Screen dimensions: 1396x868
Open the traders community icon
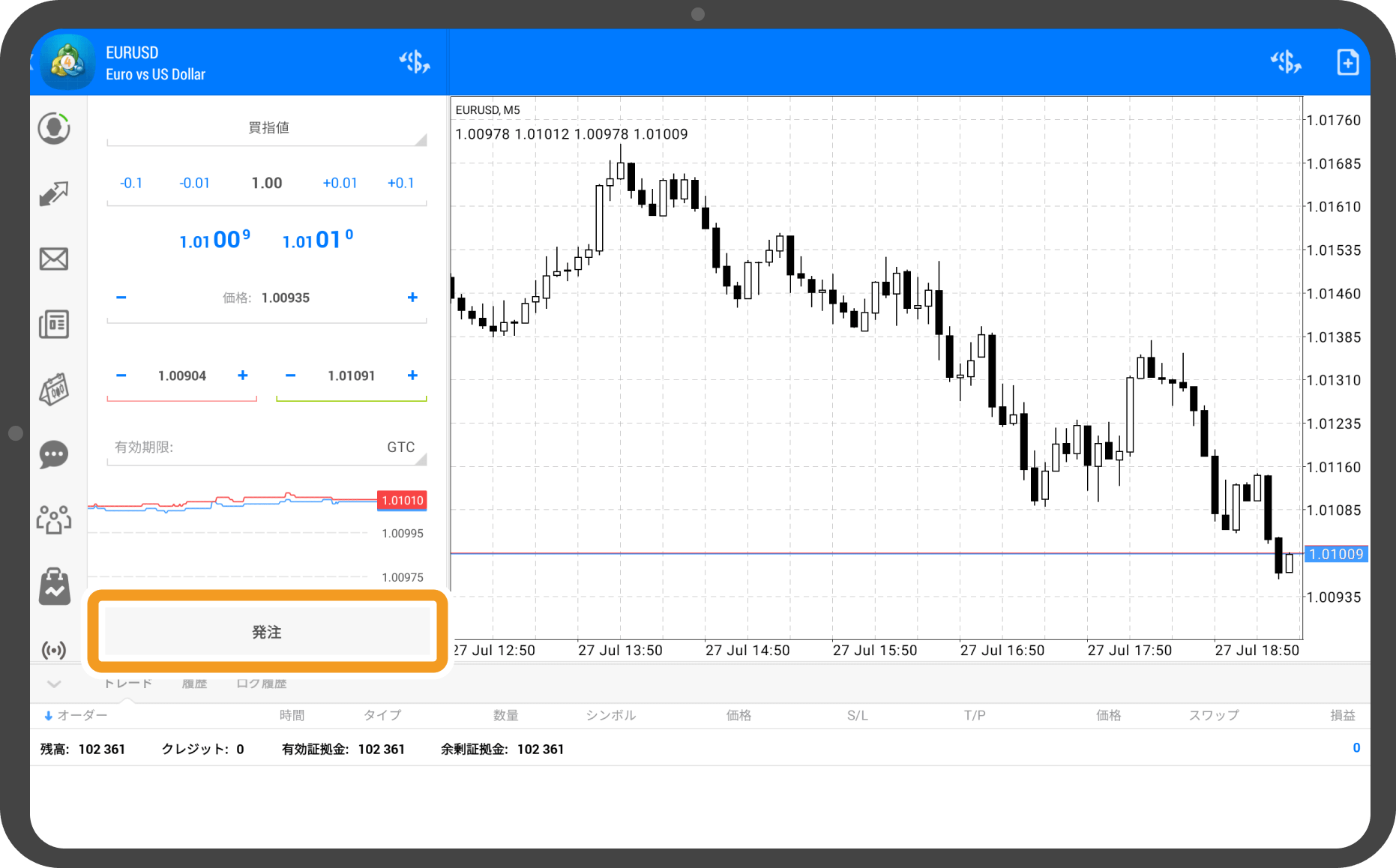(x=54, y=519)
